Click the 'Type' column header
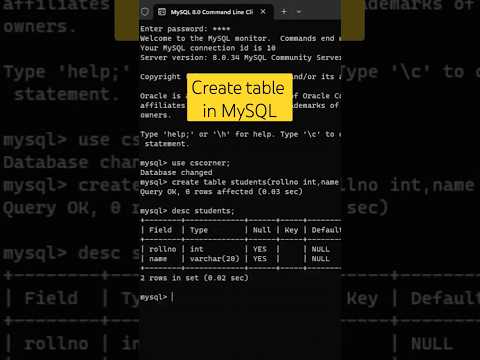Image resolution: width=480 pixels, height=360 pixels. (199, 230)
